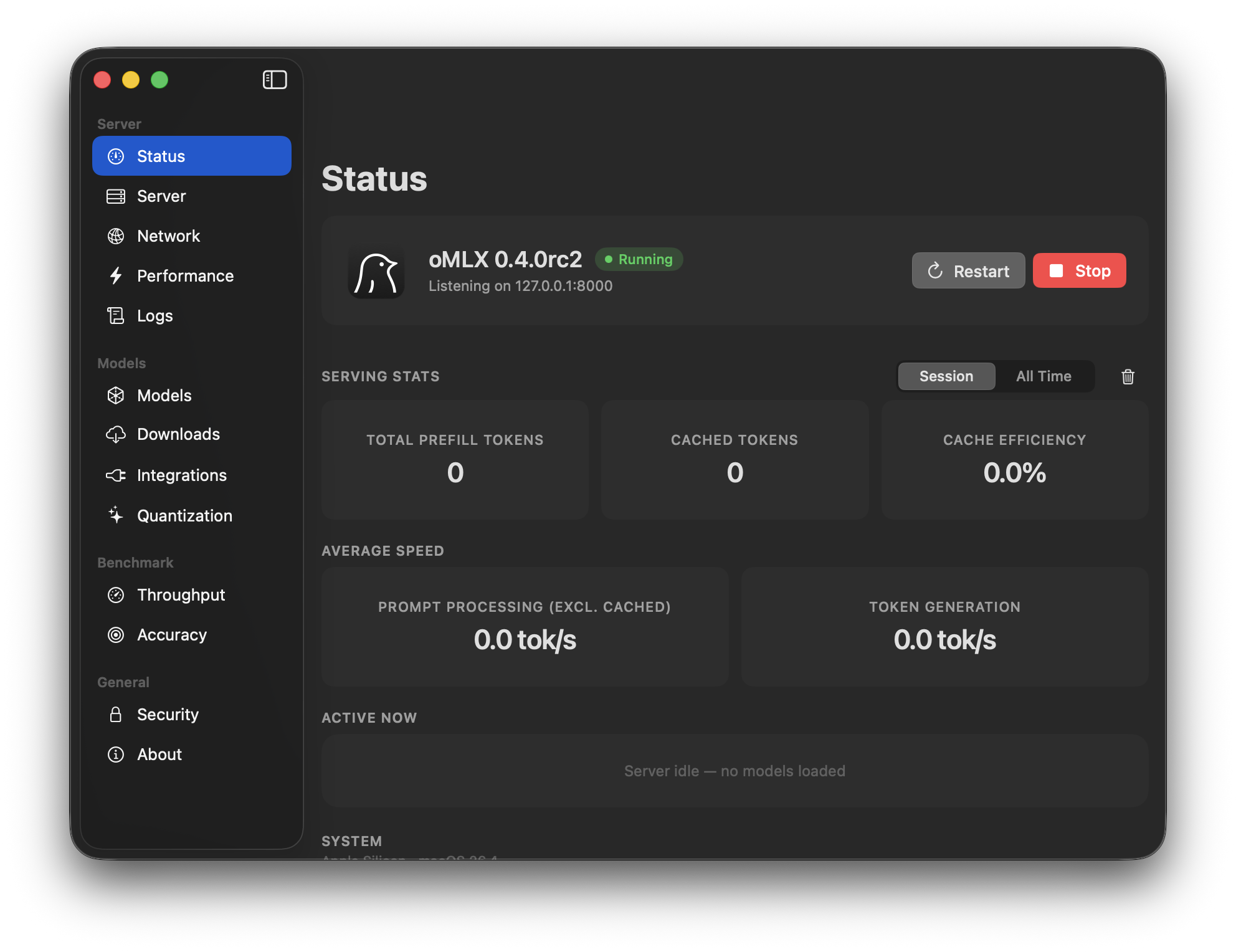The width and height of the screenshot is (1236, 952).
Task: Click the SERVING STATS heading
Action: click(x=381, y=376)
